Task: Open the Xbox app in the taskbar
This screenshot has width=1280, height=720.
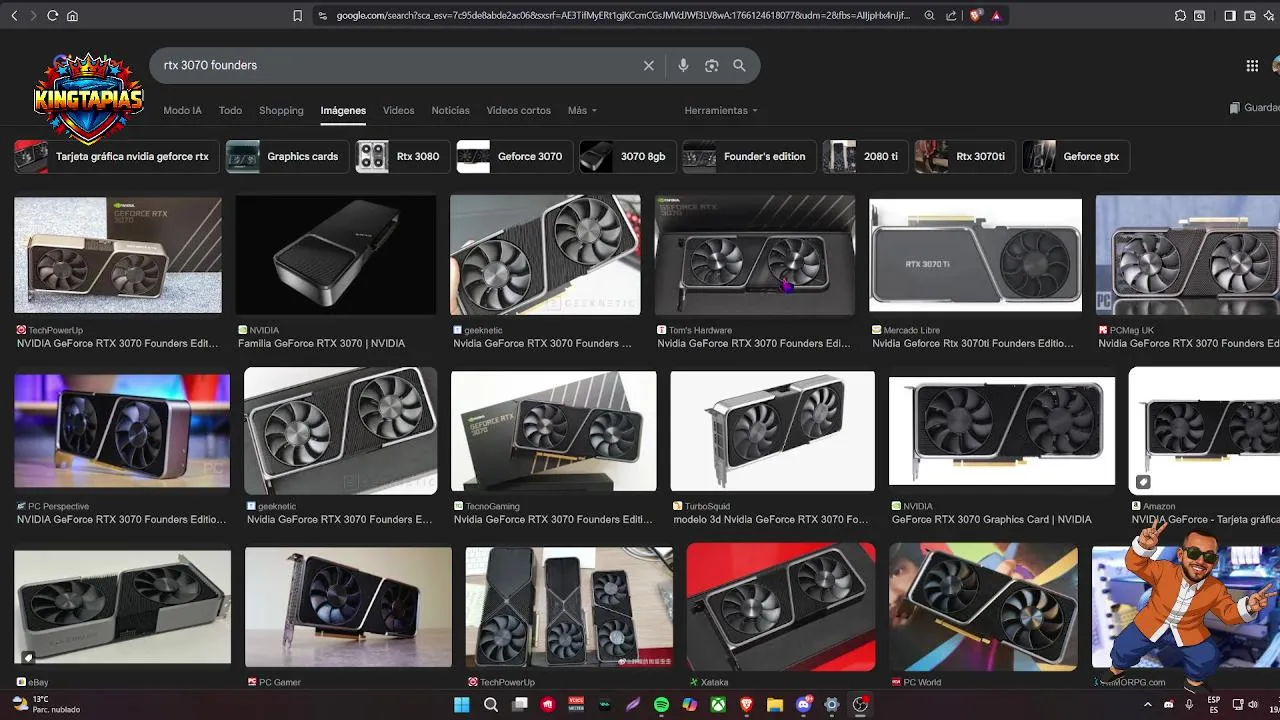Action: pos(718,705)
